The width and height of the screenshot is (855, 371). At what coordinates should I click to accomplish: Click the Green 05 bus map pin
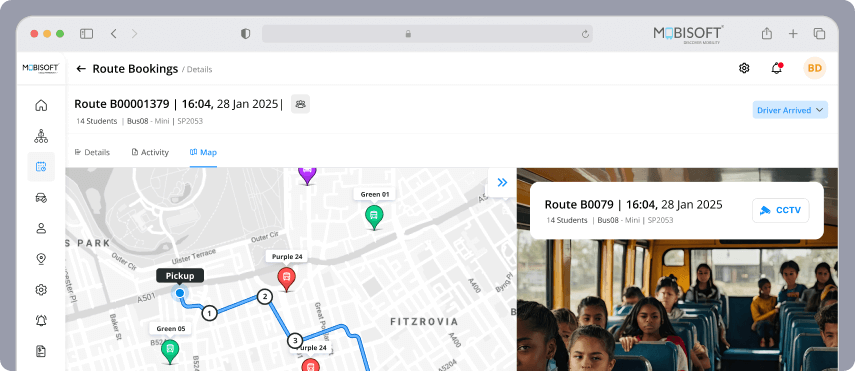[x=170, y=351]
